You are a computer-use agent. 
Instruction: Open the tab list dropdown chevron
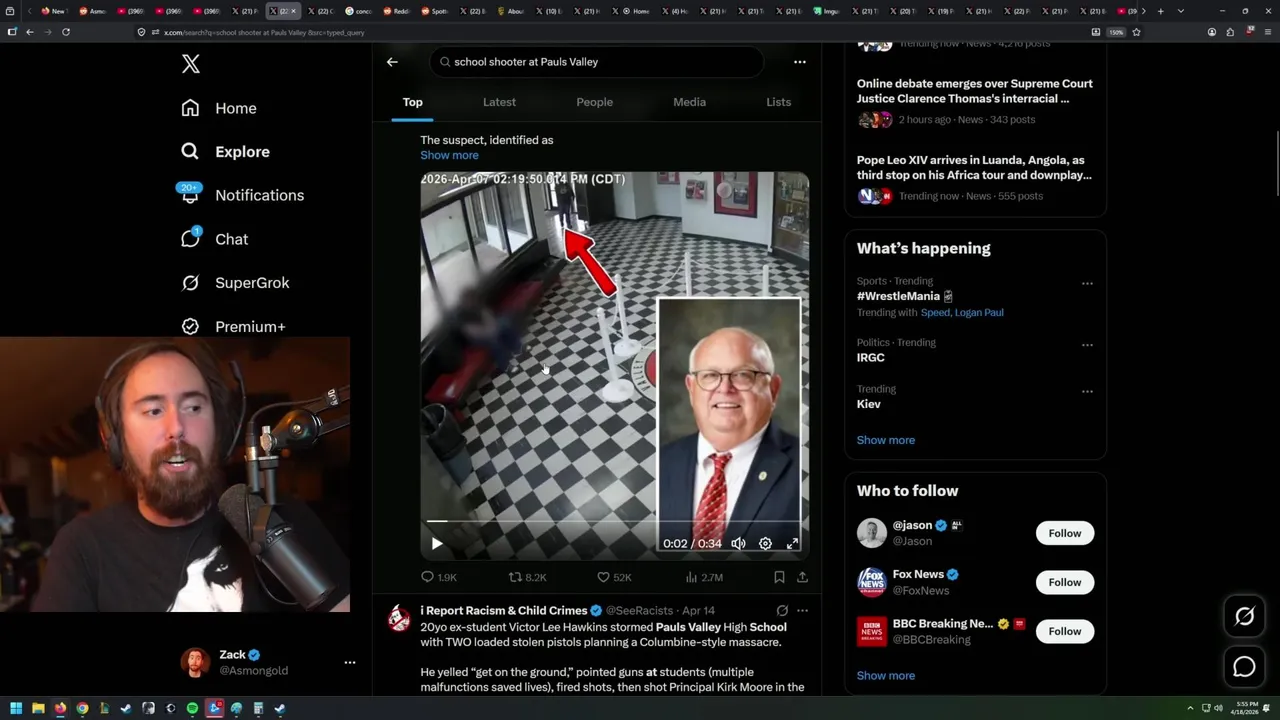1181,11
